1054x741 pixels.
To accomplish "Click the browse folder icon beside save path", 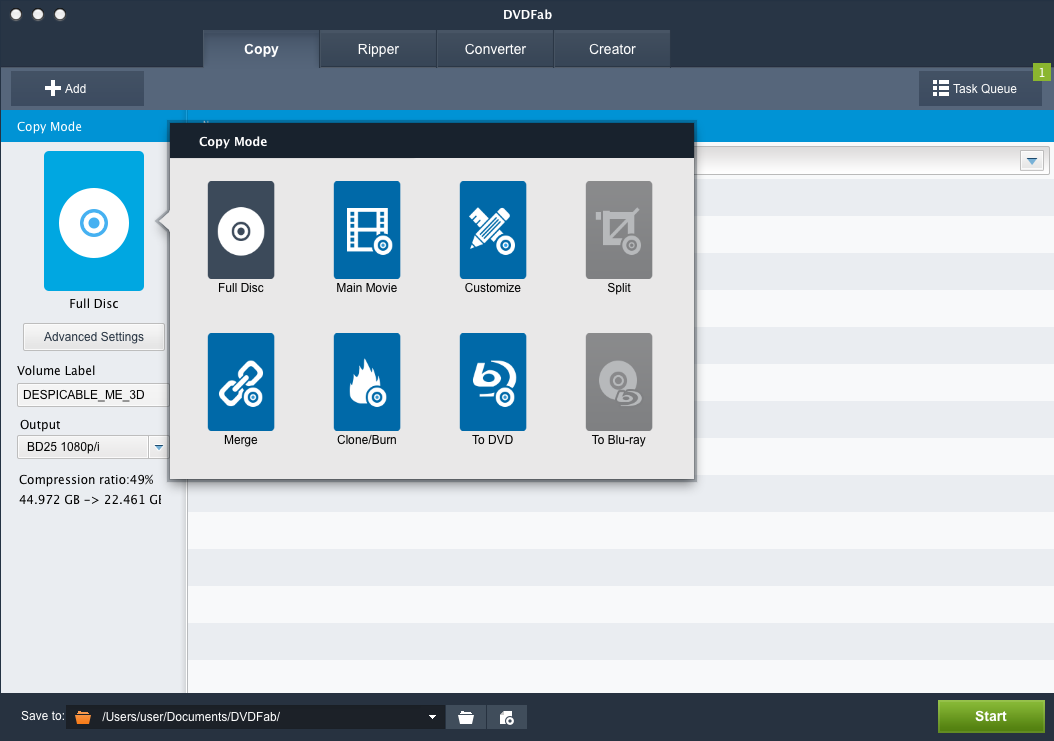I will pyautogui.click(x=466, y=717).
